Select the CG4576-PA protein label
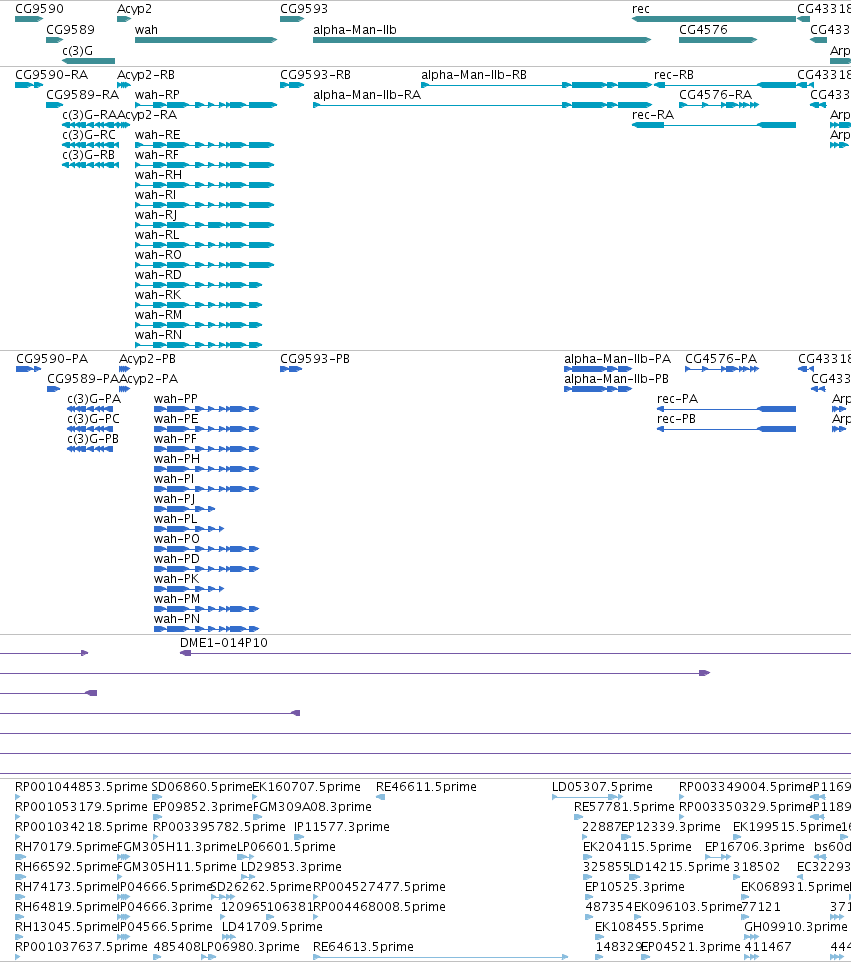The height and width of the screenshot is (962, 851). point(721,359)
